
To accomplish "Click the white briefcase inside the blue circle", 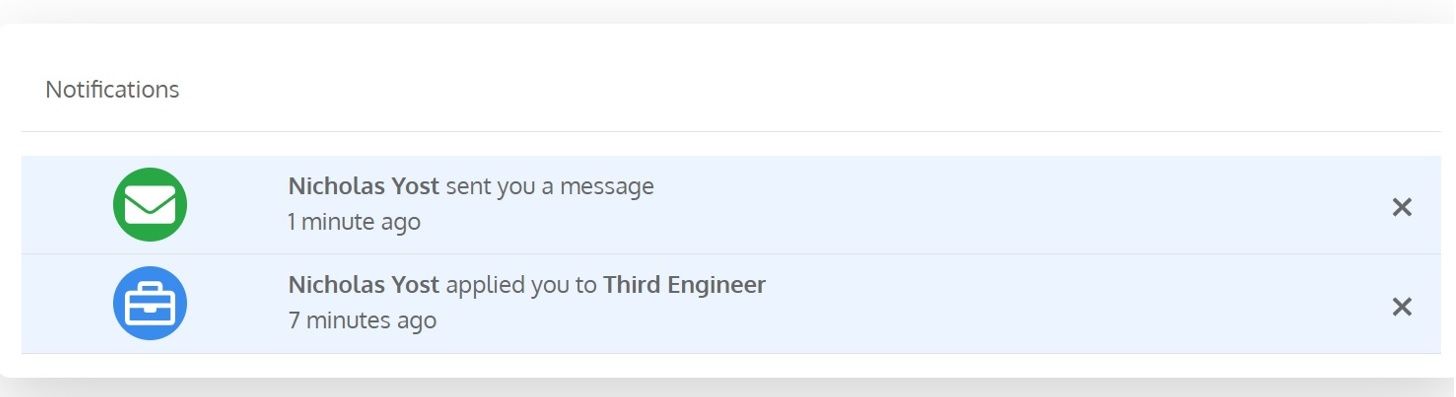I will pos(150,304).
